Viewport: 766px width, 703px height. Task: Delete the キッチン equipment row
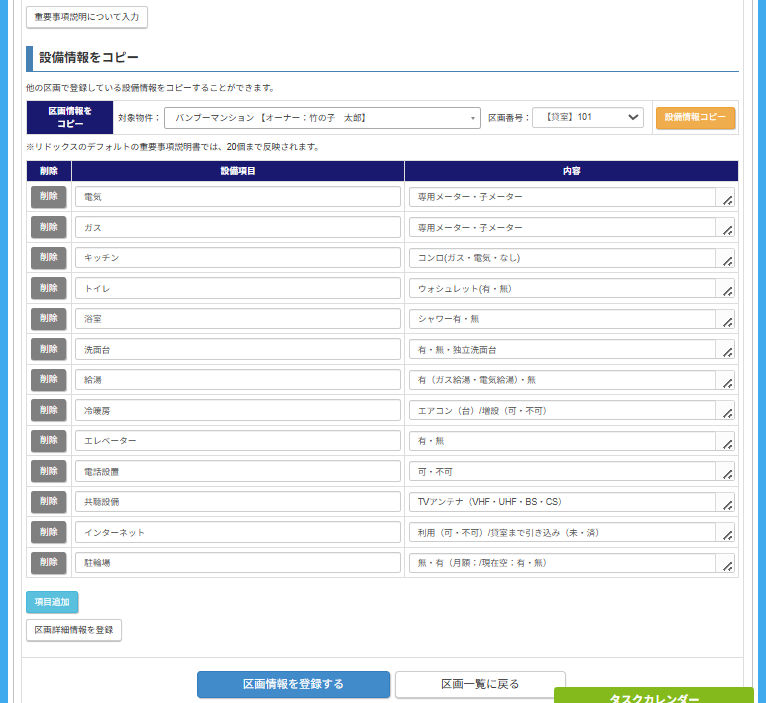tap(48, 258)
